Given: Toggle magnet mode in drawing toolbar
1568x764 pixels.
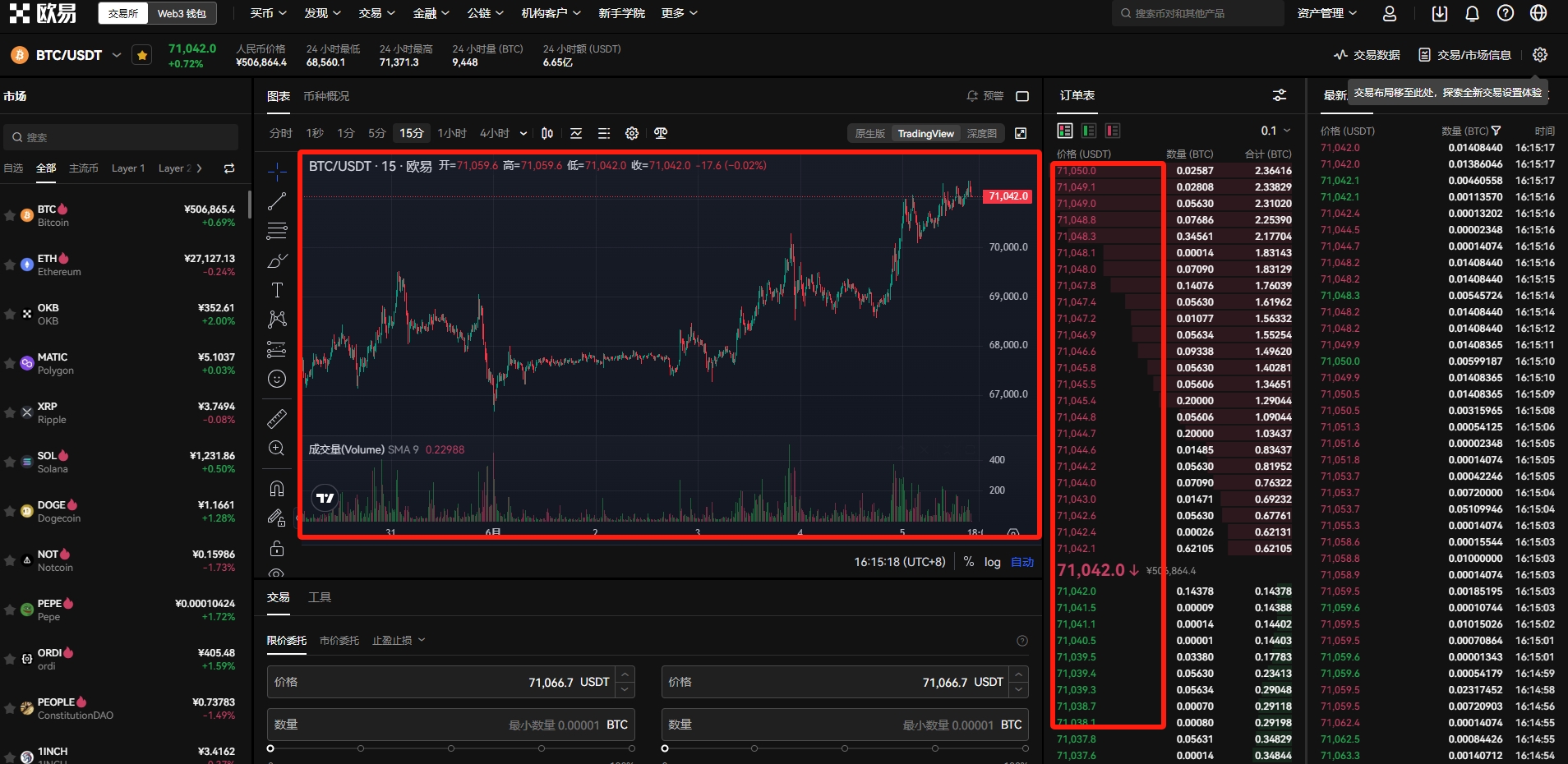Looking at the screenshot, I should tap(277, 489).
